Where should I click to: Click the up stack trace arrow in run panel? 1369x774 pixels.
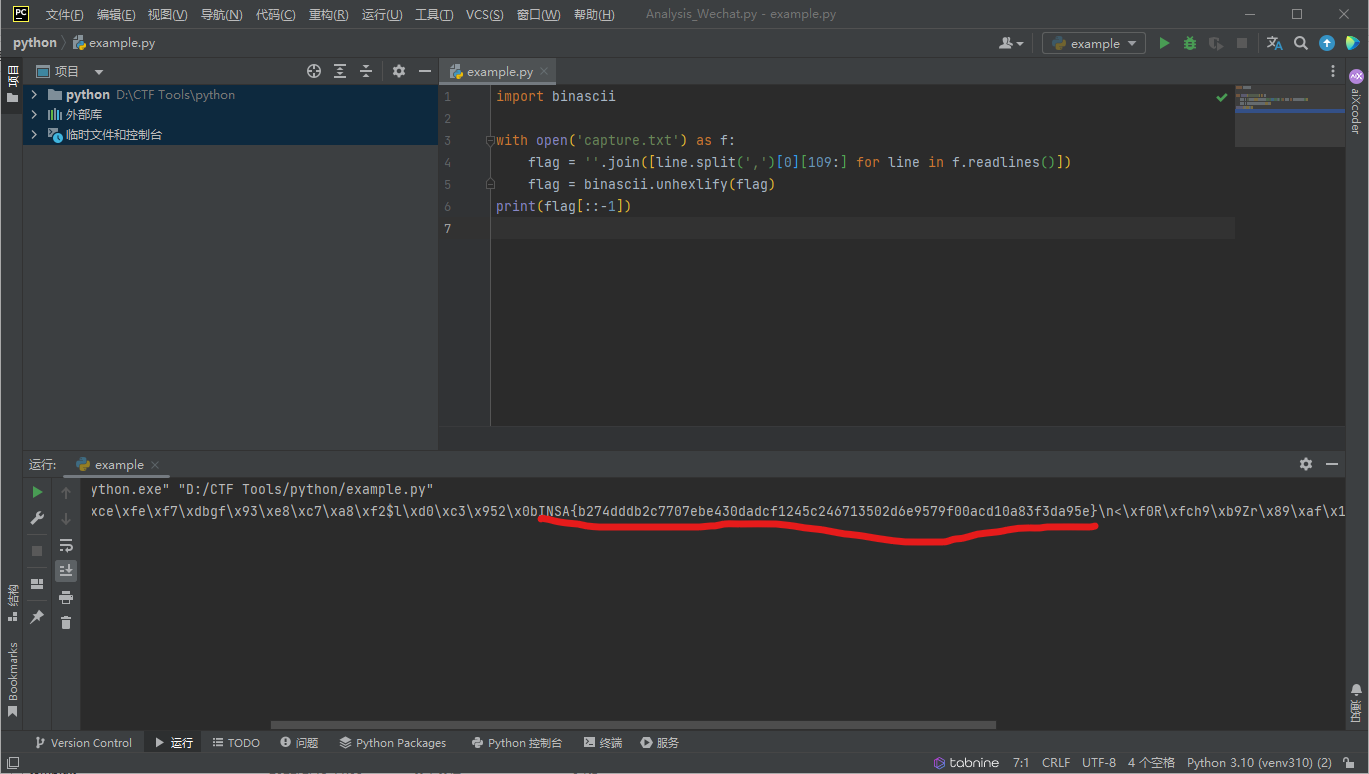(x=66, y=492)
